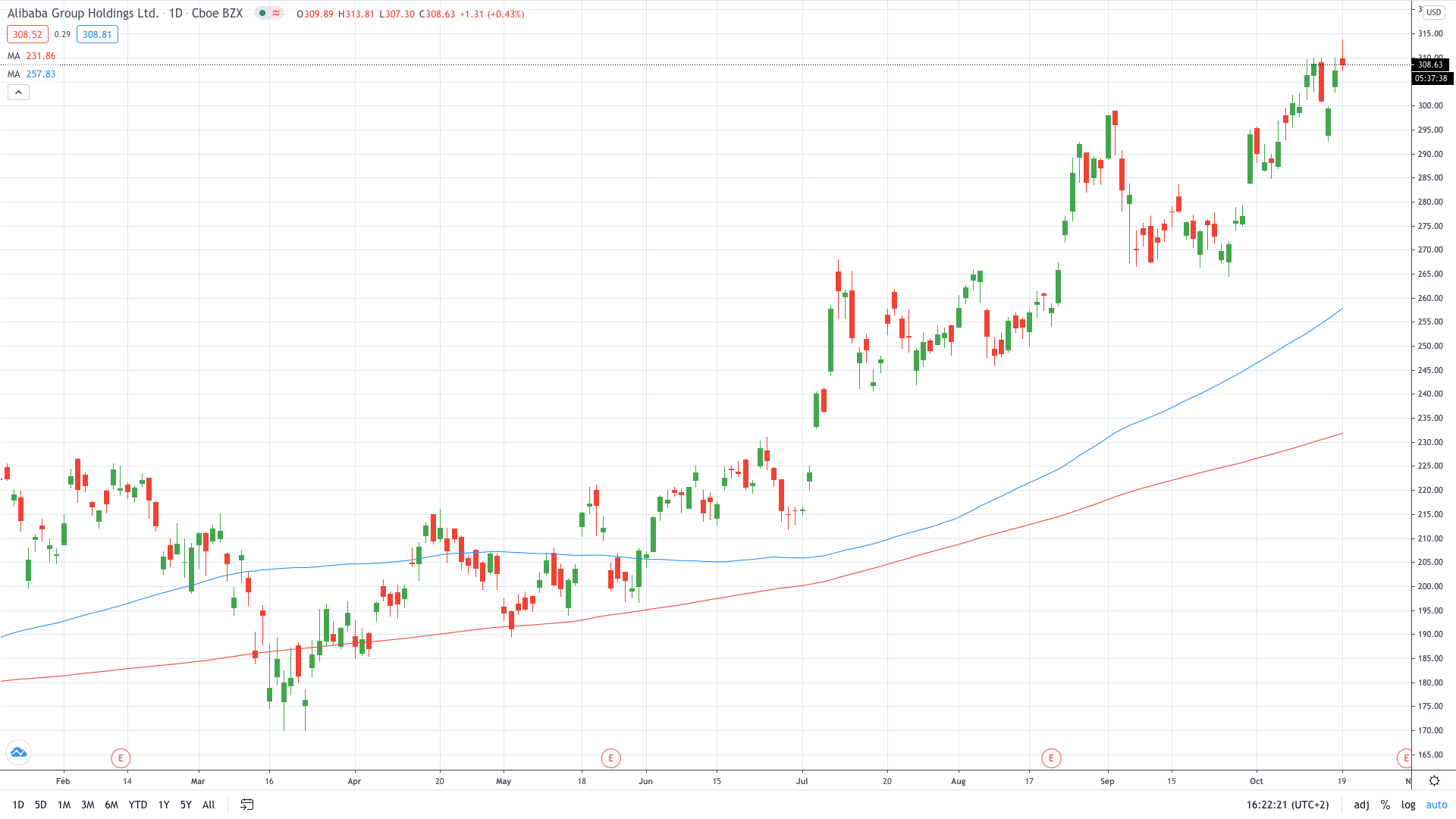Select the 3M time range
The width and height of the screenshot is (1456, 819).
[x=88, y=805]
